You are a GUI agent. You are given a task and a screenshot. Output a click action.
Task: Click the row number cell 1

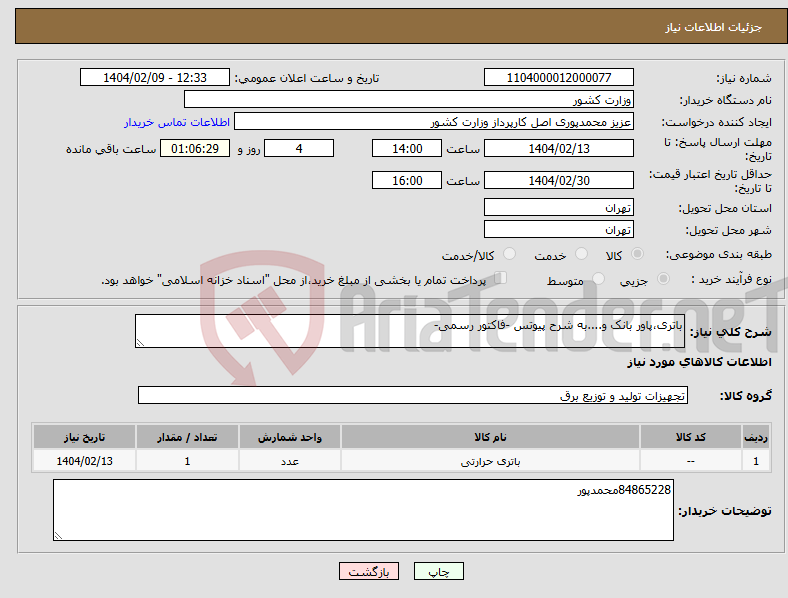tap(756, 461)
